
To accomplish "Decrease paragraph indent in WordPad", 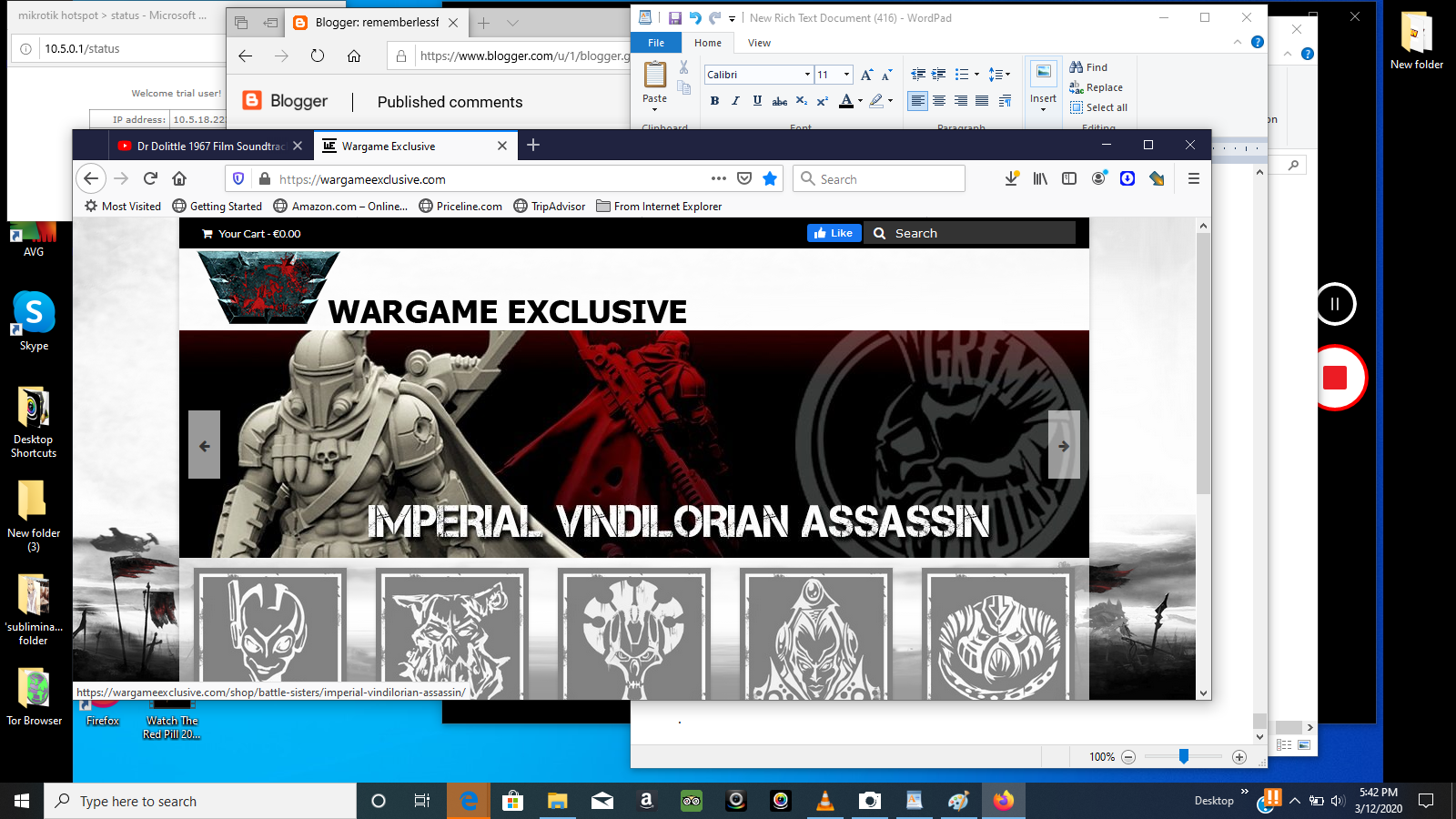I will (918, 75).
